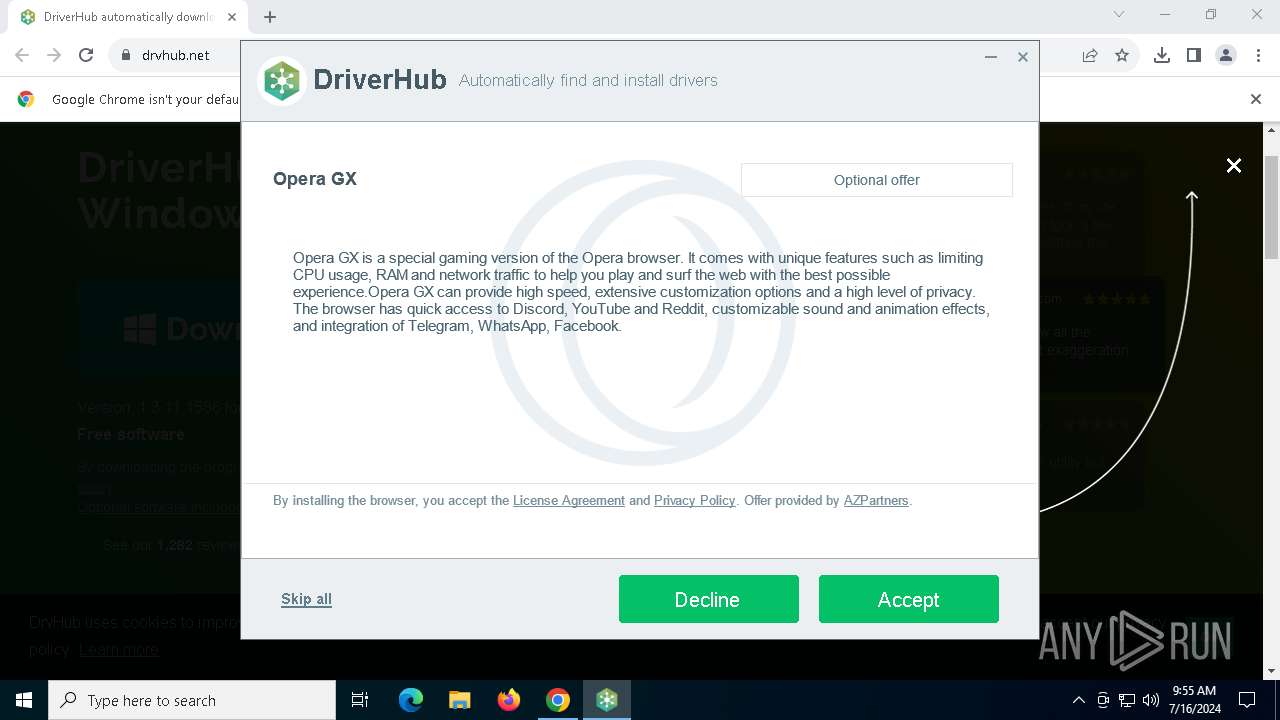Go back in Chrome
1280x720 pixels.
(22, 55)
